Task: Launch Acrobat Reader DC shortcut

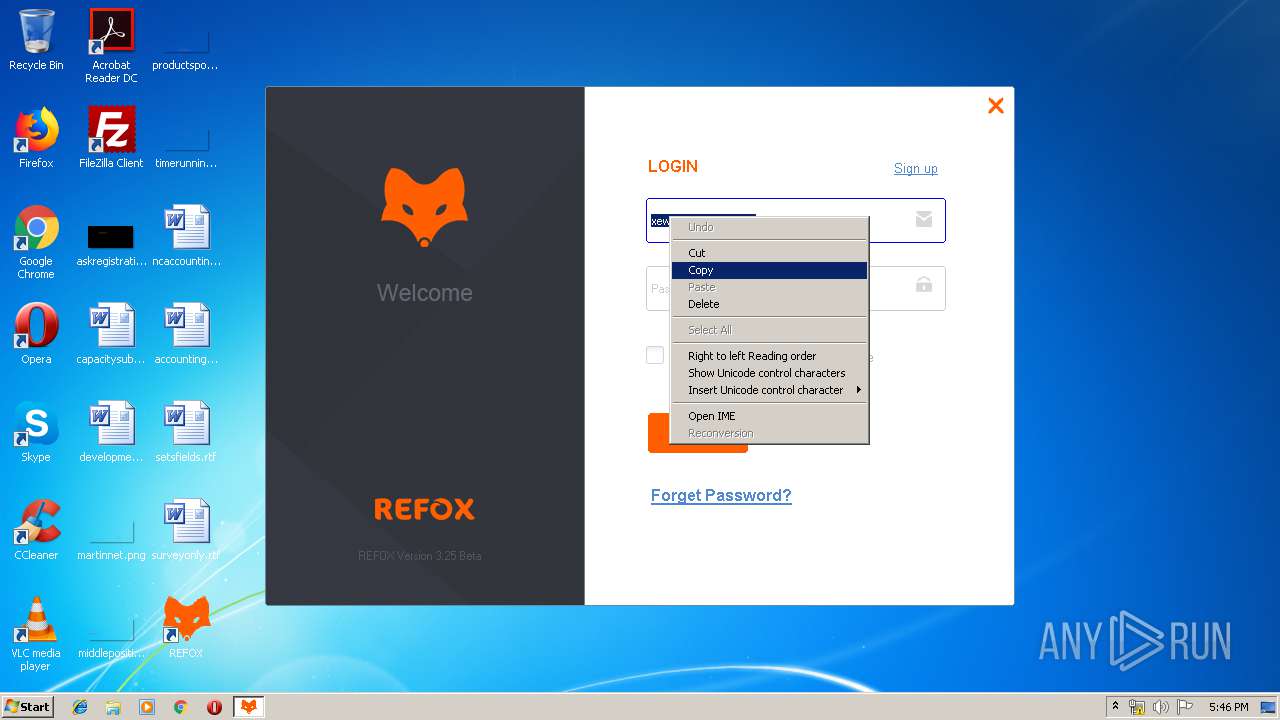Action: (111, 45)
